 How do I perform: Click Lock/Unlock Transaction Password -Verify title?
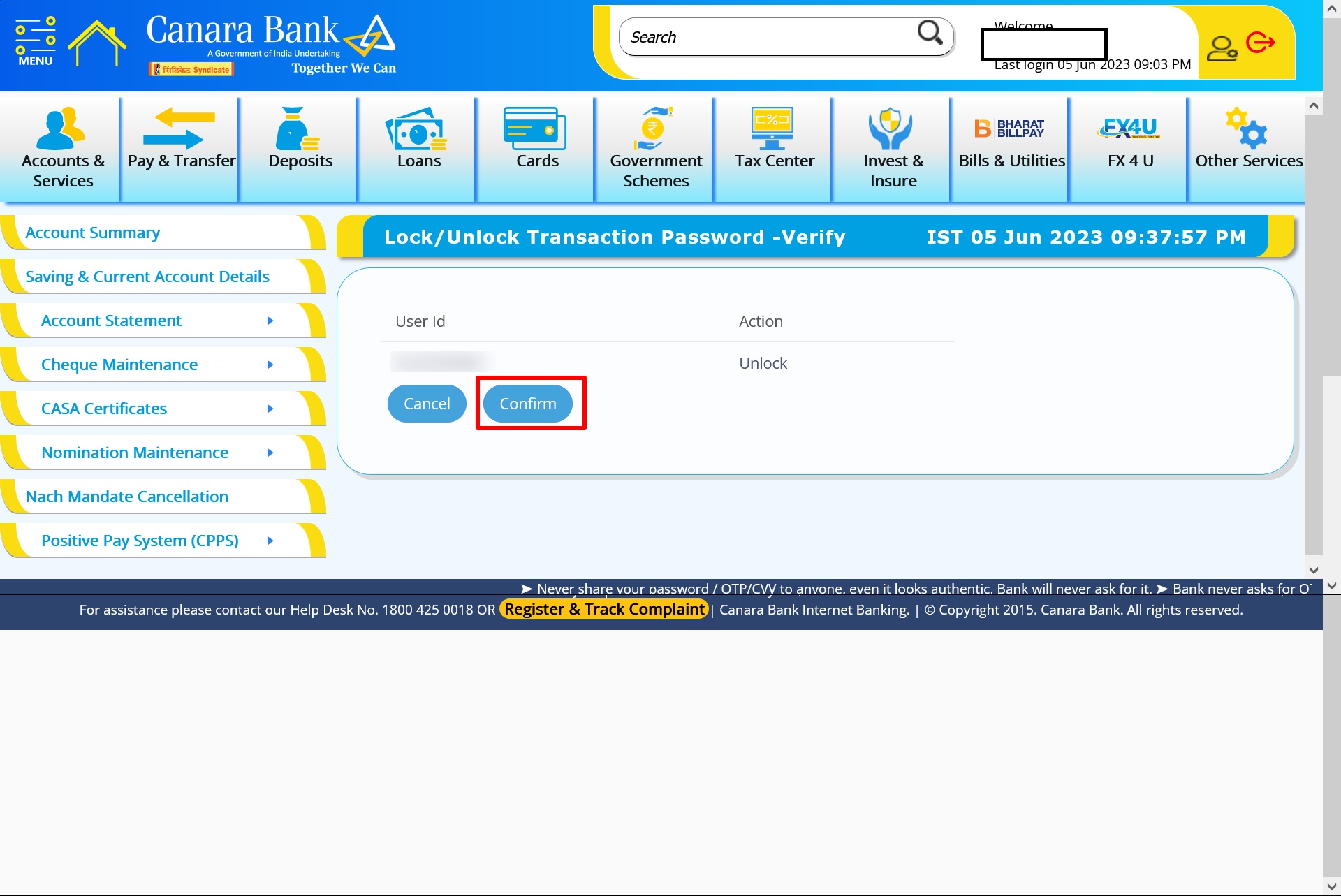pyautogui.click(x=615, y=237)
